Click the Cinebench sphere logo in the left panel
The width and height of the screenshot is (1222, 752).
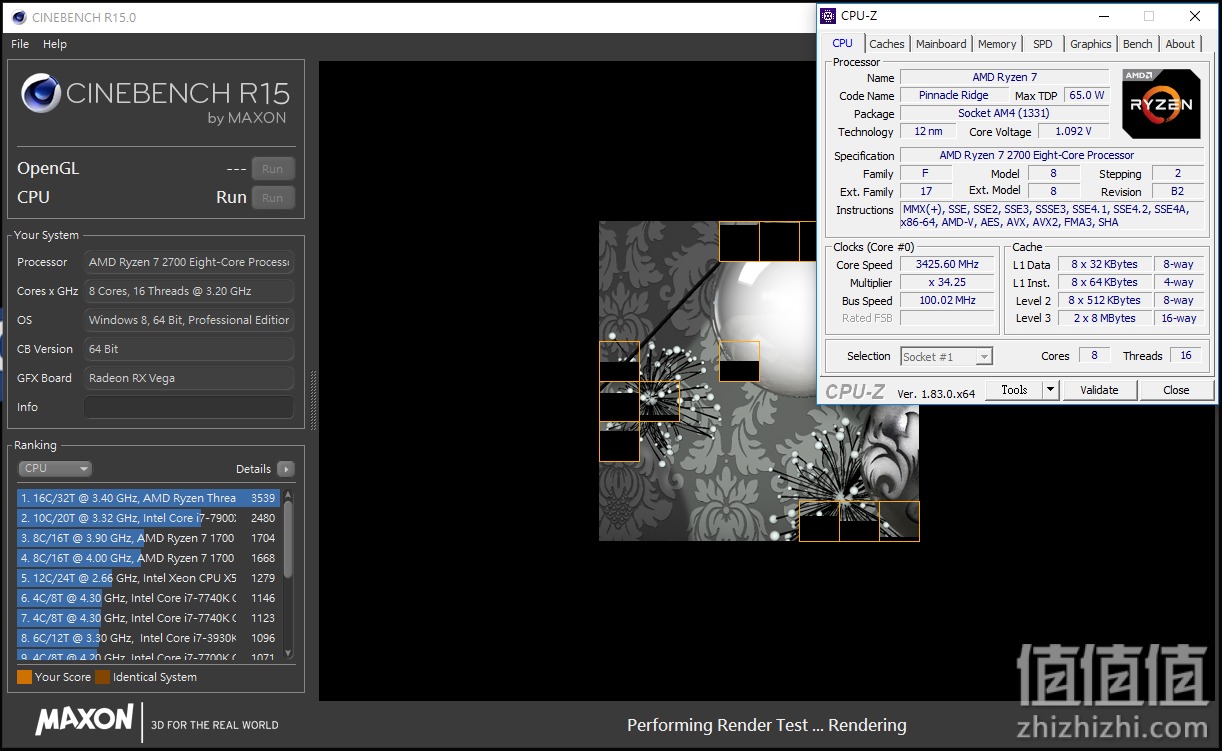tap(41, 95)
